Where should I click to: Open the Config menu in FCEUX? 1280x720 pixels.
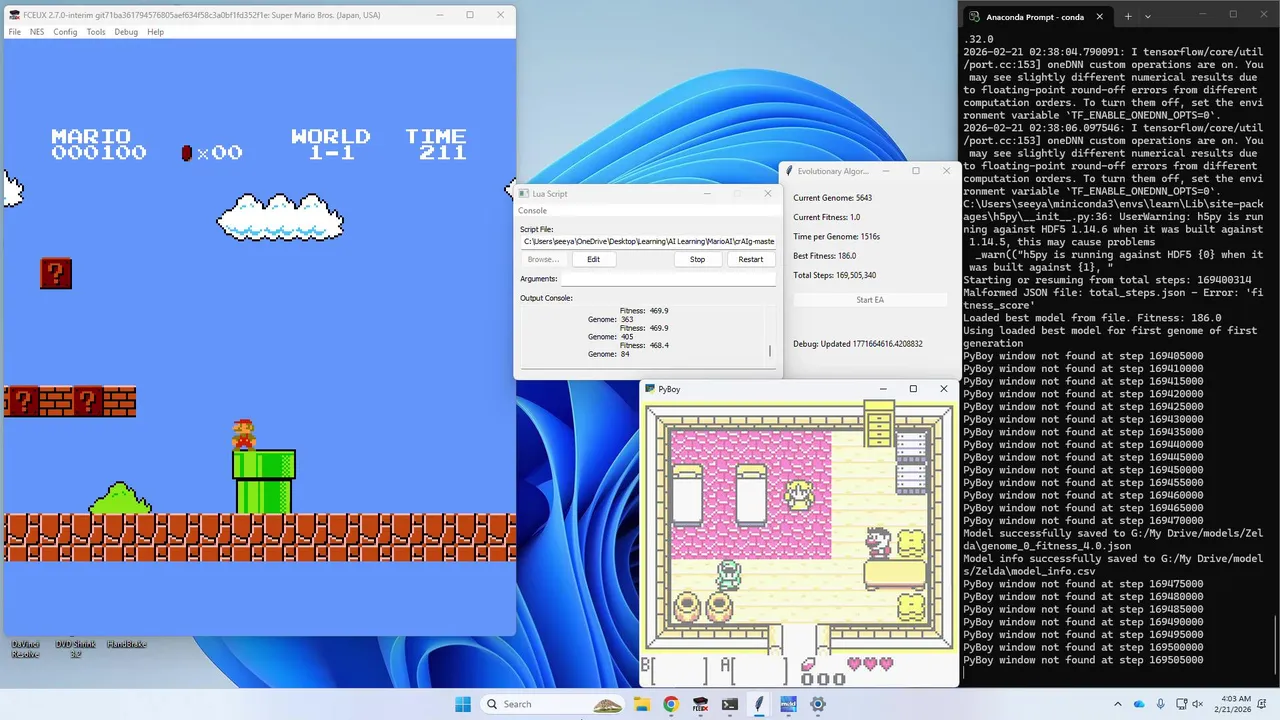click(x=65, y=32)
